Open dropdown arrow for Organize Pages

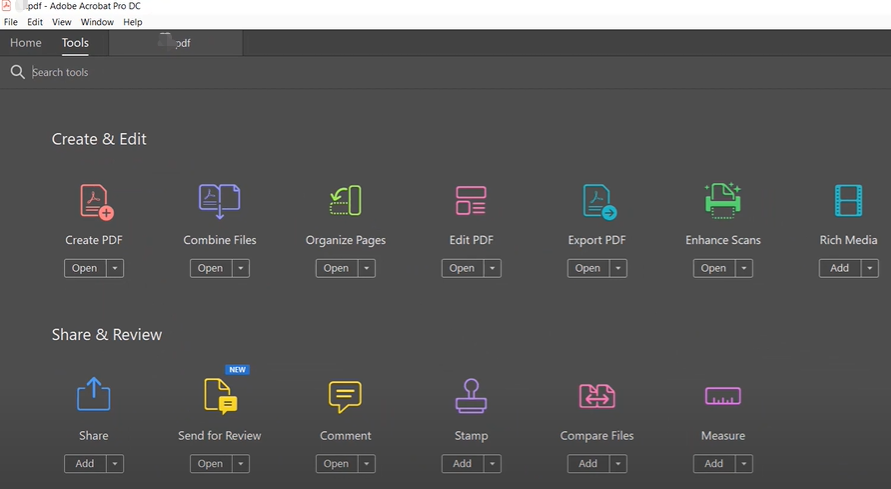pos(367,268)
